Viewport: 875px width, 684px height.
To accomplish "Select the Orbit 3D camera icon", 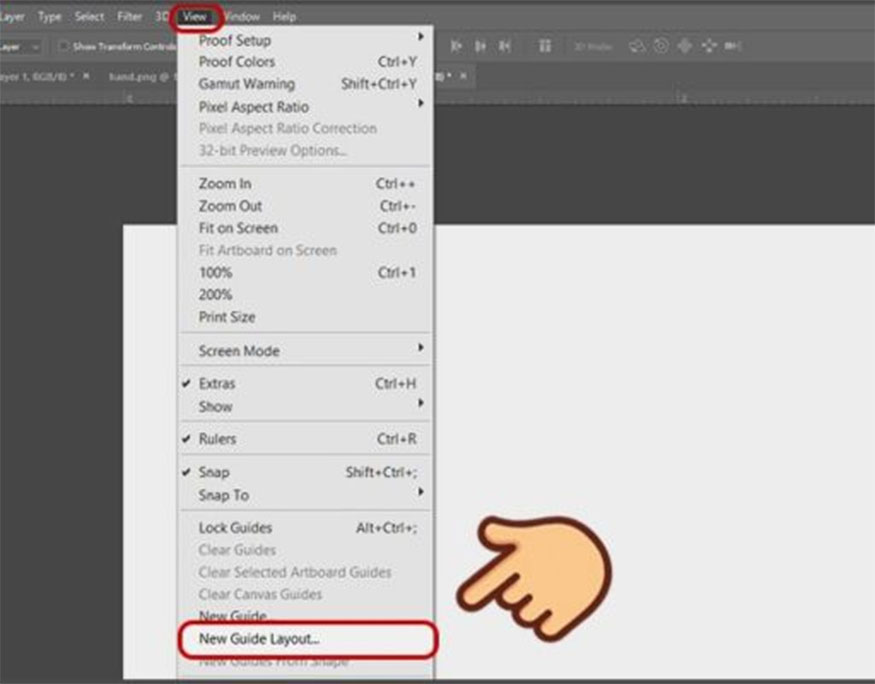I will pos(636,46).
